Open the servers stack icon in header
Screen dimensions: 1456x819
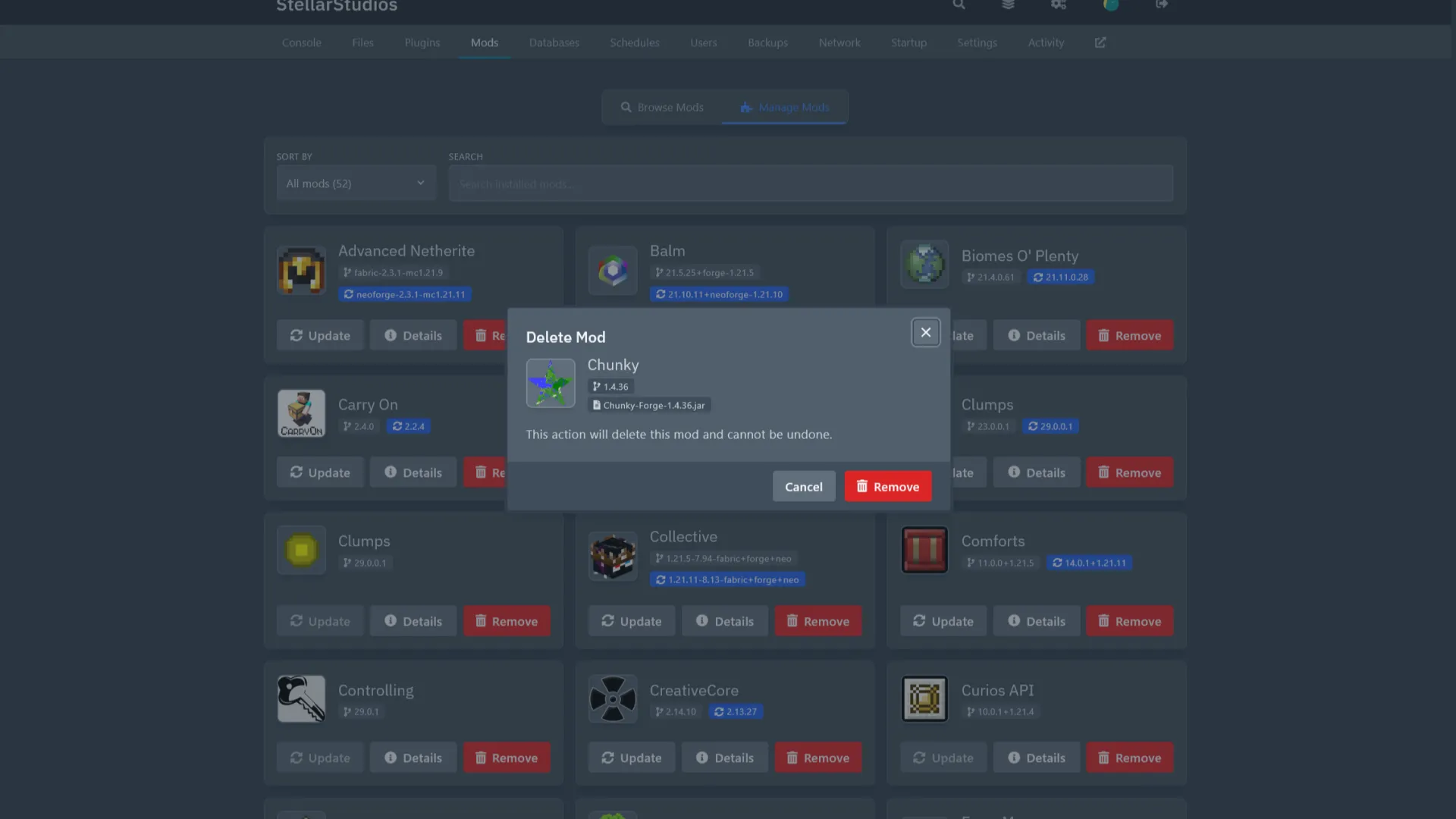(1008, 5)
